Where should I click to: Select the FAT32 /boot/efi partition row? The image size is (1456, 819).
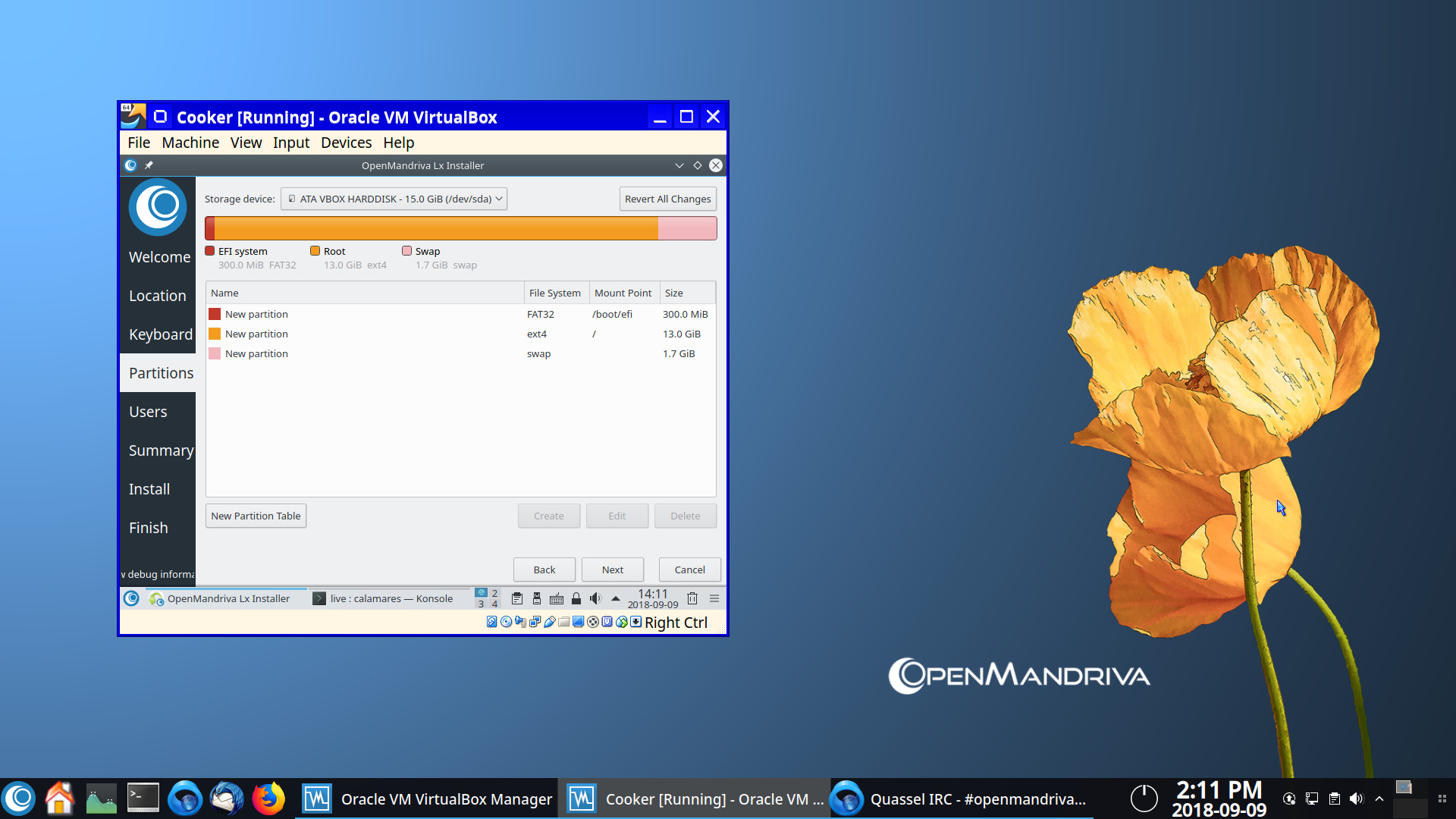[x=460, y=314]
